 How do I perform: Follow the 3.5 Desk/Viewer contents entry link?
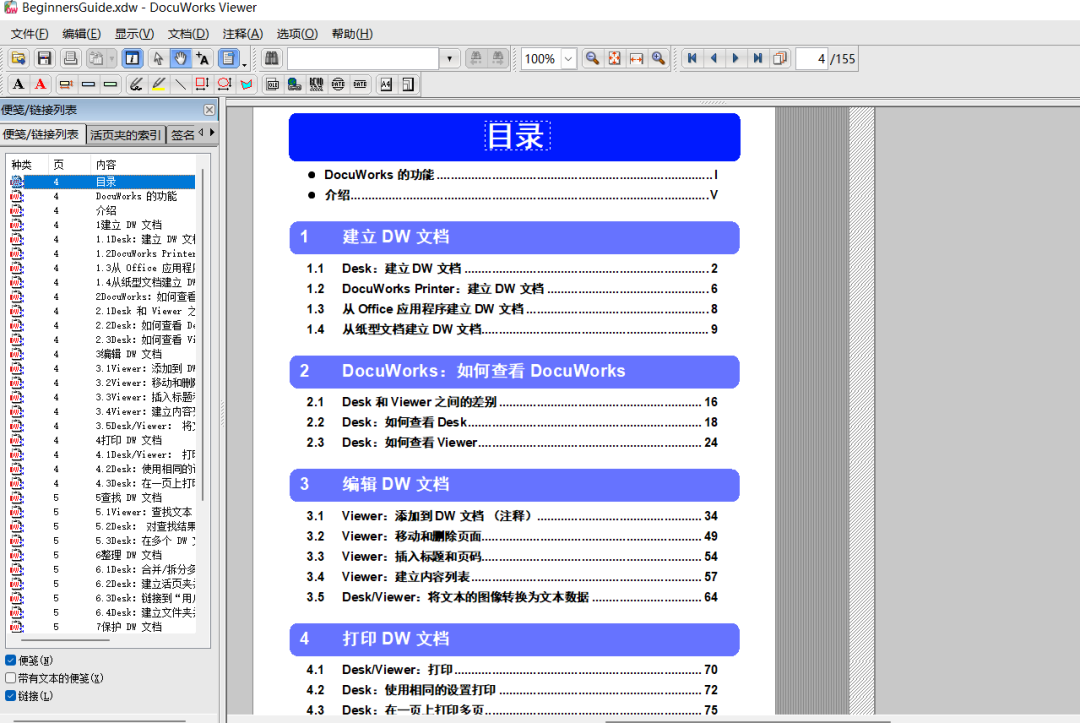(x=512, y=597)
